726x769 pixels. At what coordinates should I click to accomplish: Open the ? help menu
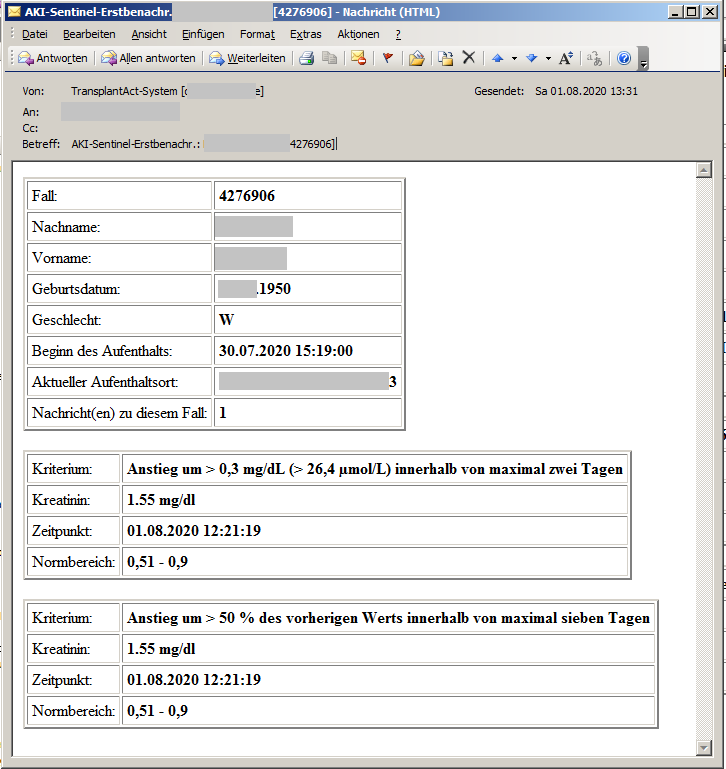[398, 34]
